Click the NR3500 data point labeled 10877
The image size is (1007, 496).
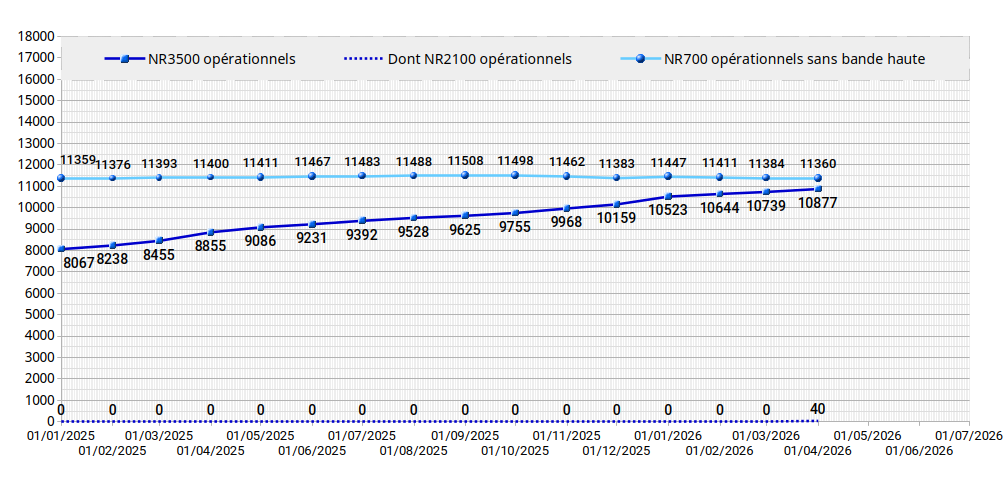818,189
